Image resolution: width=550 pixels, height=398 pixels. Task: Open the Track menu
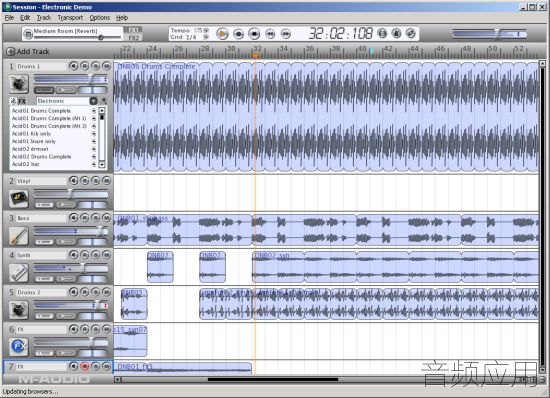(x=44, y=18)
